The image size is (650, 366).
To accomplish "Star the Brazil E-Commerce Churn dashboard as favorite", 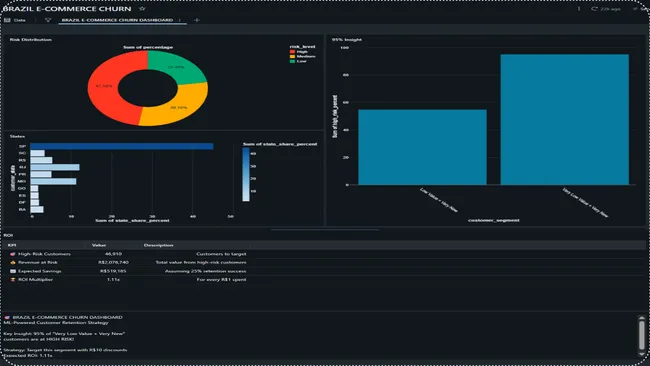I will [142, 8].
